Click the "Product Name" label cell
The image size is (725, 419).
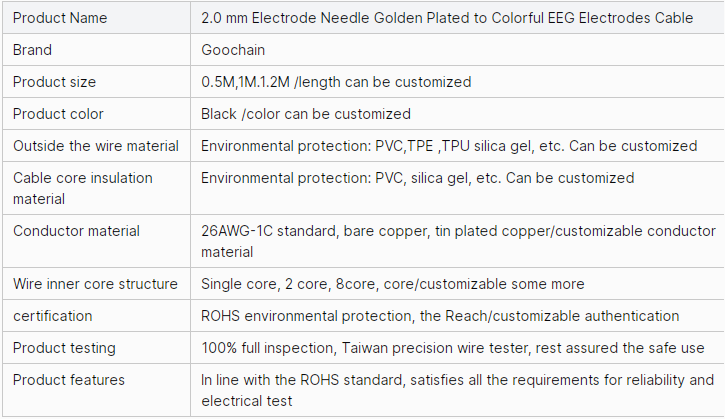pyautogui.click(x=60, y=18)
